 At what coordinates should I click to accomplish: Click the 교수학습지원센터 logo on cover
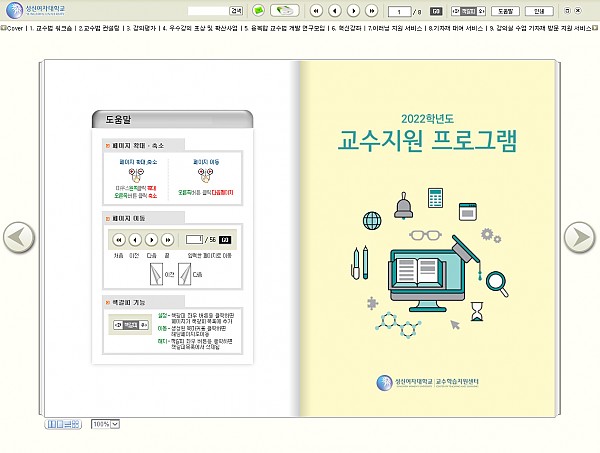(427, 382)
